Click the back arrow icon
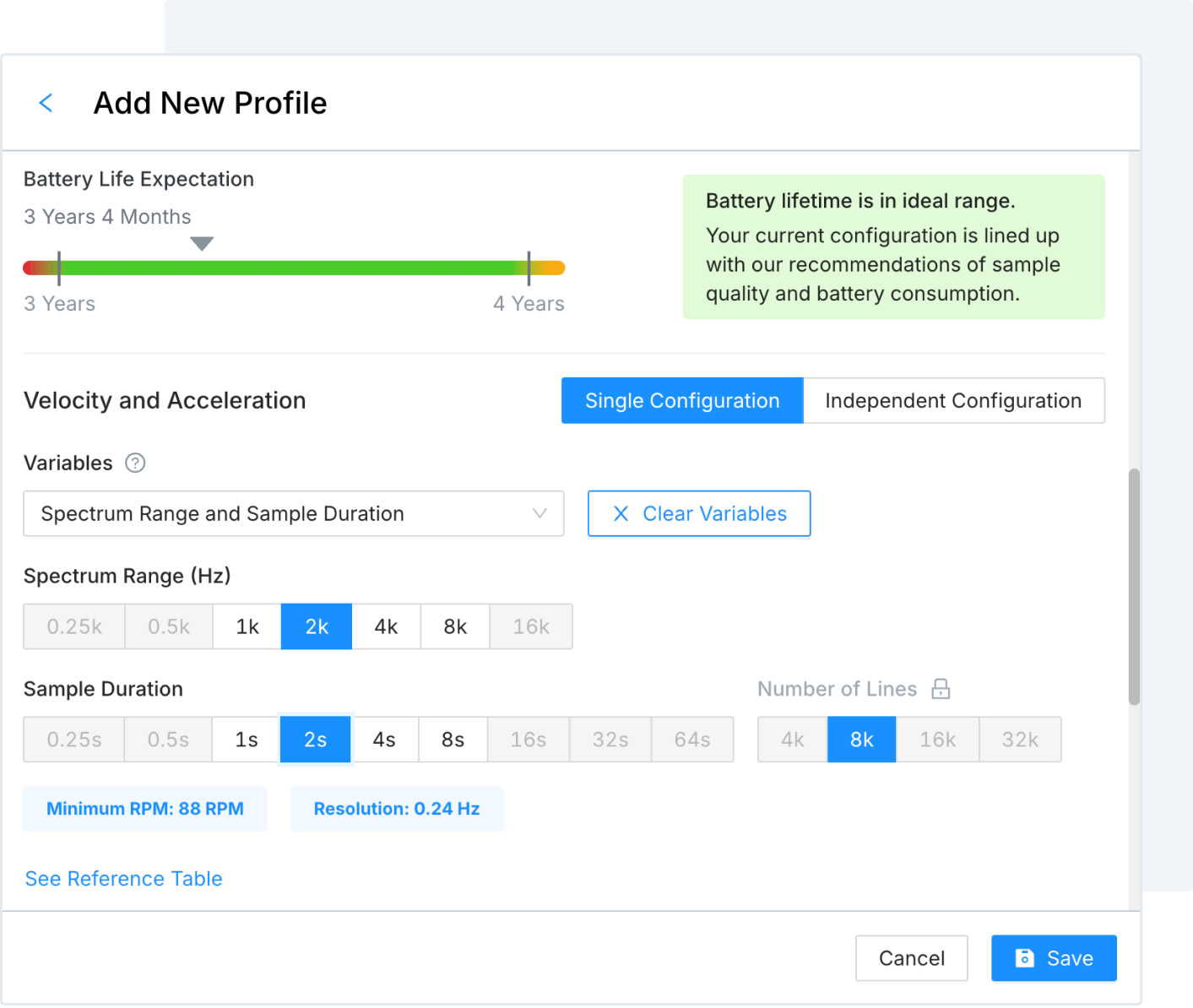 [x=46, y=103]
